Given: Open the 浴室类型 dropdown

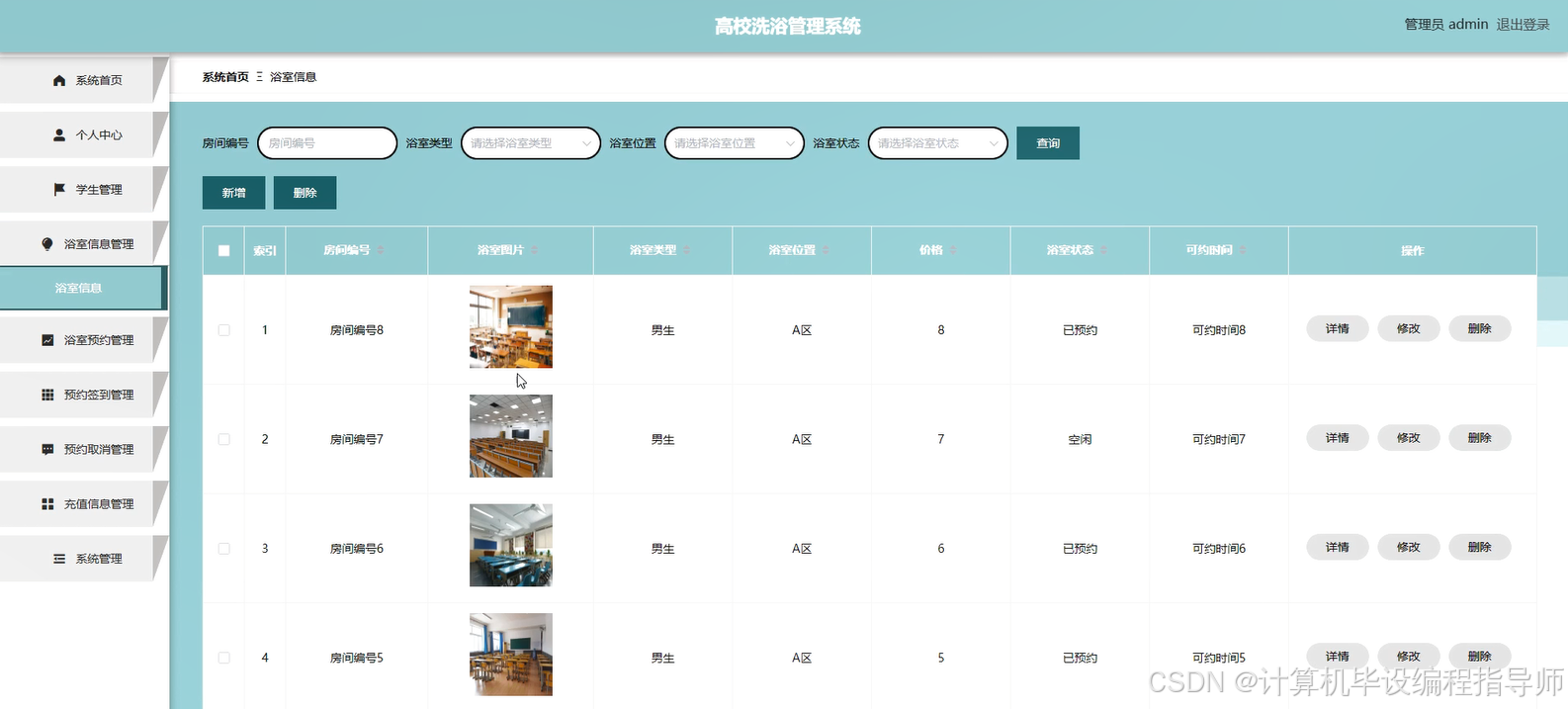Looking at the screenshot, I should [x=531, y=143].
